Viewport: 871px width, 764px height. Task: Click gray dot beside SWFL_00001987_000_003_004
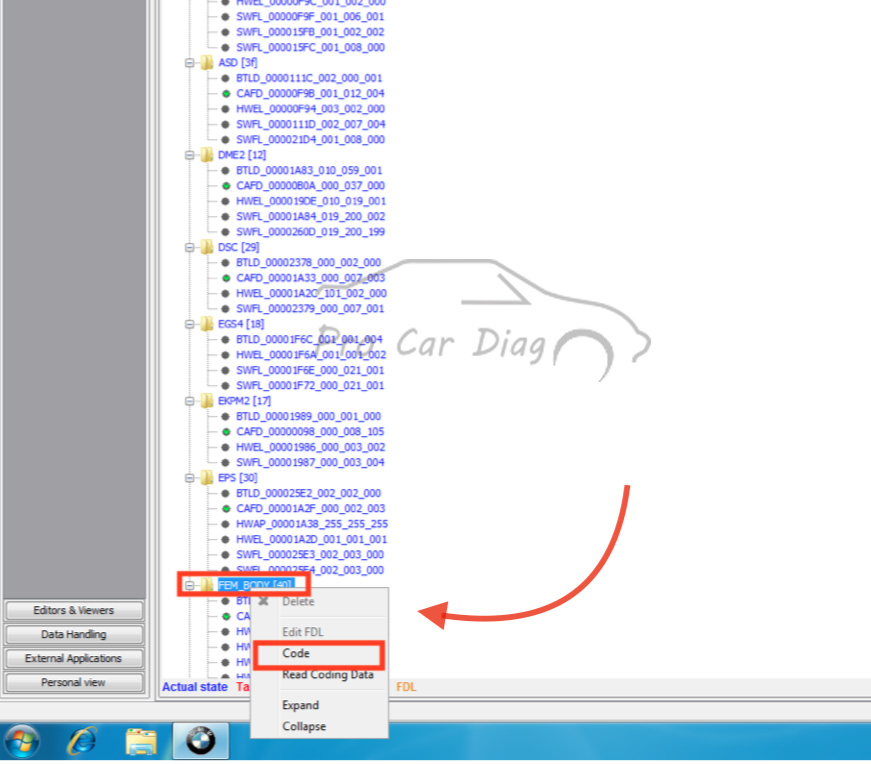click(226, 462)
